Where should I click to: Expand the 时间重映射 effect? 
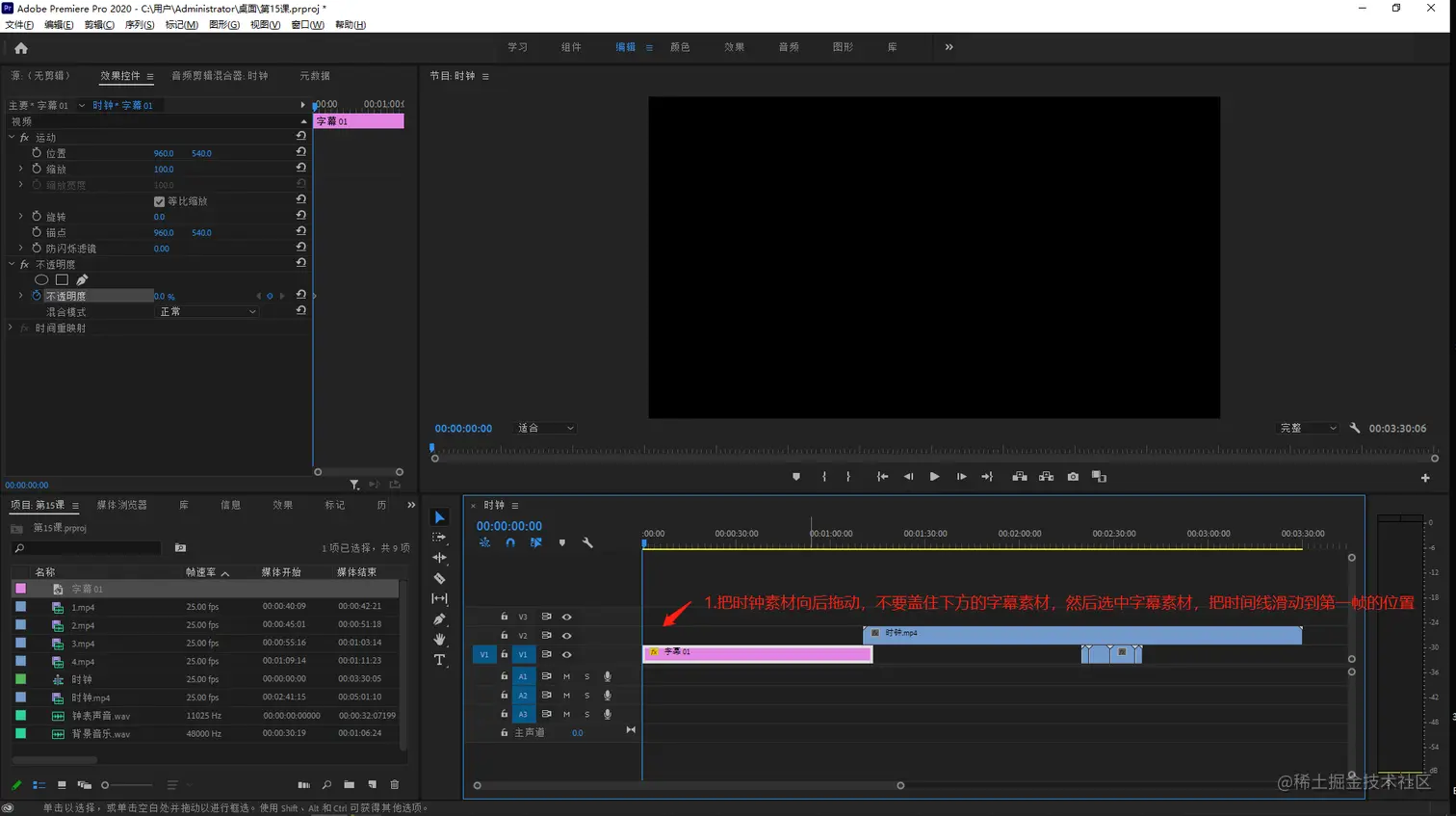tap(12, 329)
